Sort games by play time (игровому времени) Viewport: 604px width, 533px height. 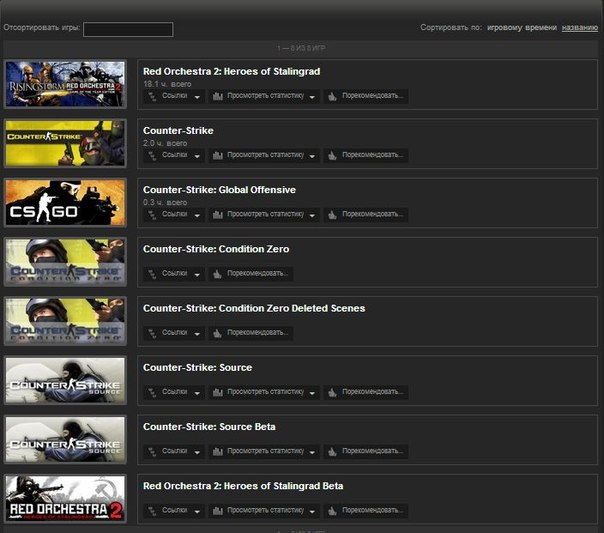(521, 28)
